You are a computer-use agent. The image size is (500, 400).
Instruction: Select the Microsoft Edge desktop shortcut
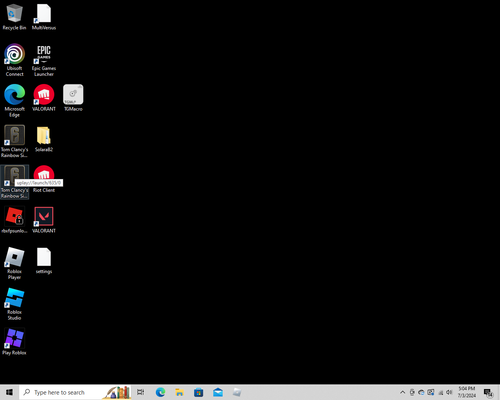point(14,101)
